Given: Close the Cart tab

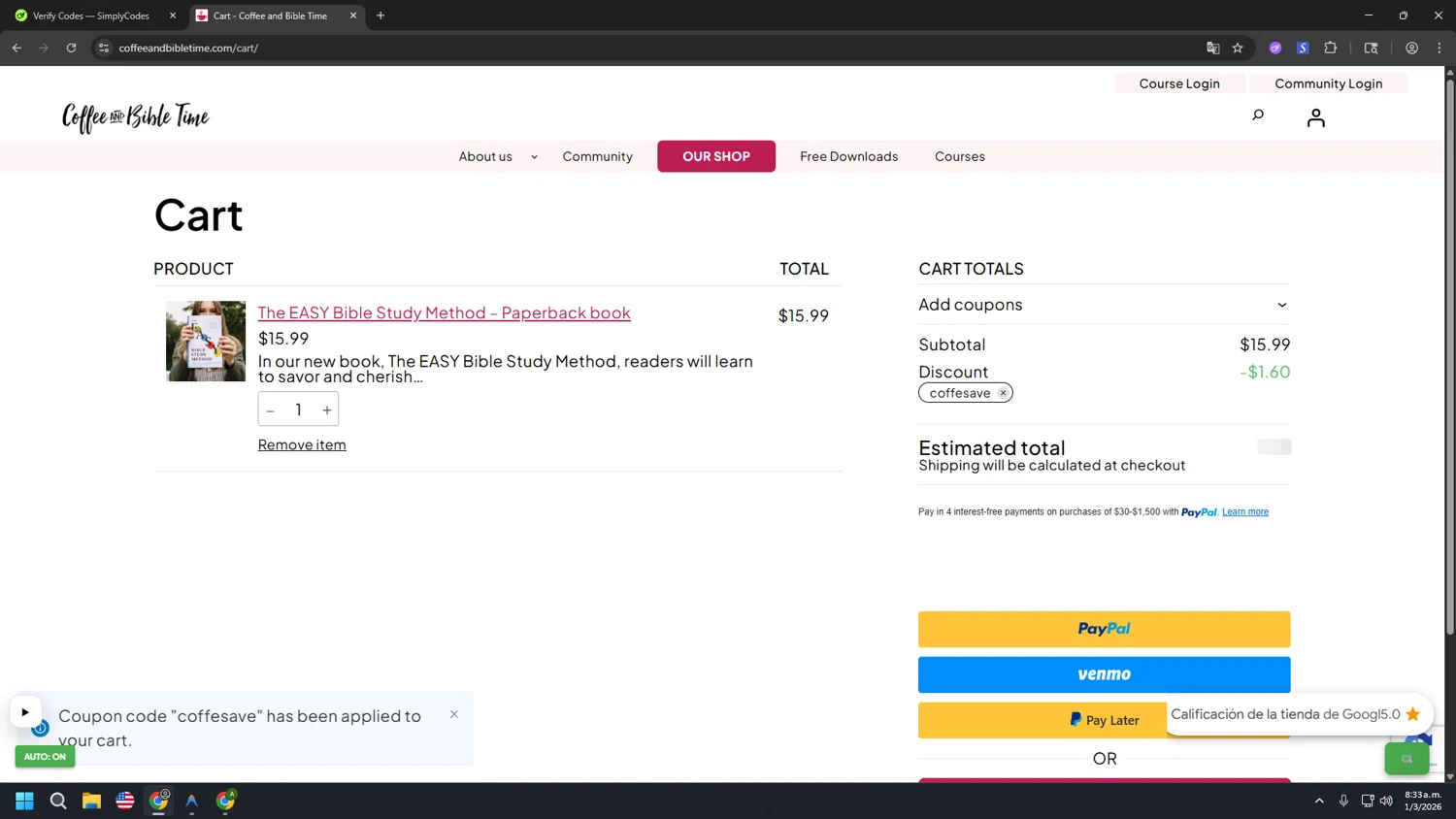Looking at the screenshot, I should click(x=353, y=16).
